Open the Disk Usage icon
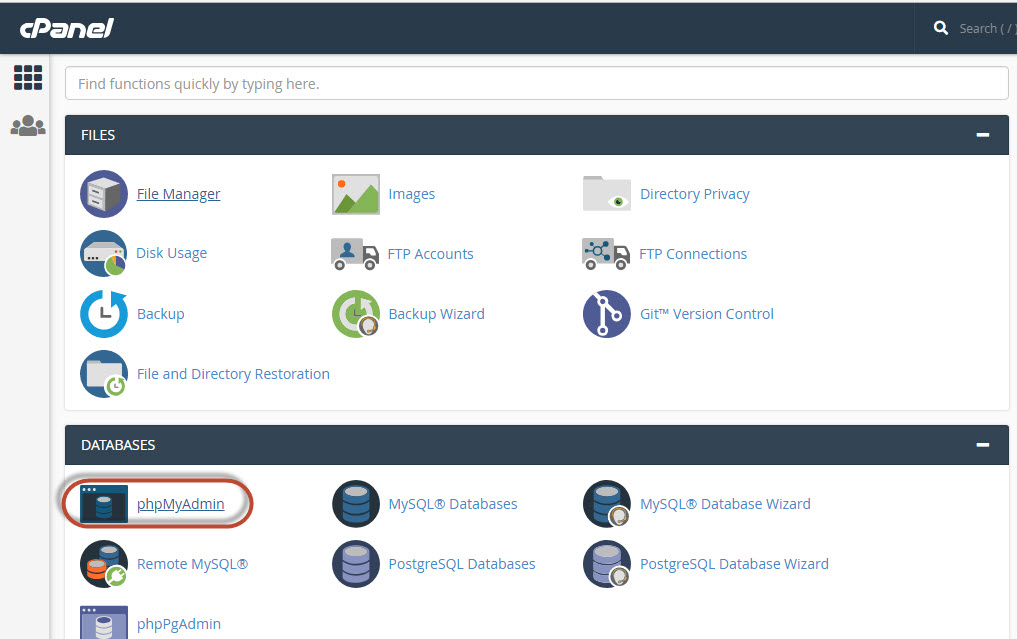Image resolution: width=1017 pixels, height=639 pixels. point(104,254)
